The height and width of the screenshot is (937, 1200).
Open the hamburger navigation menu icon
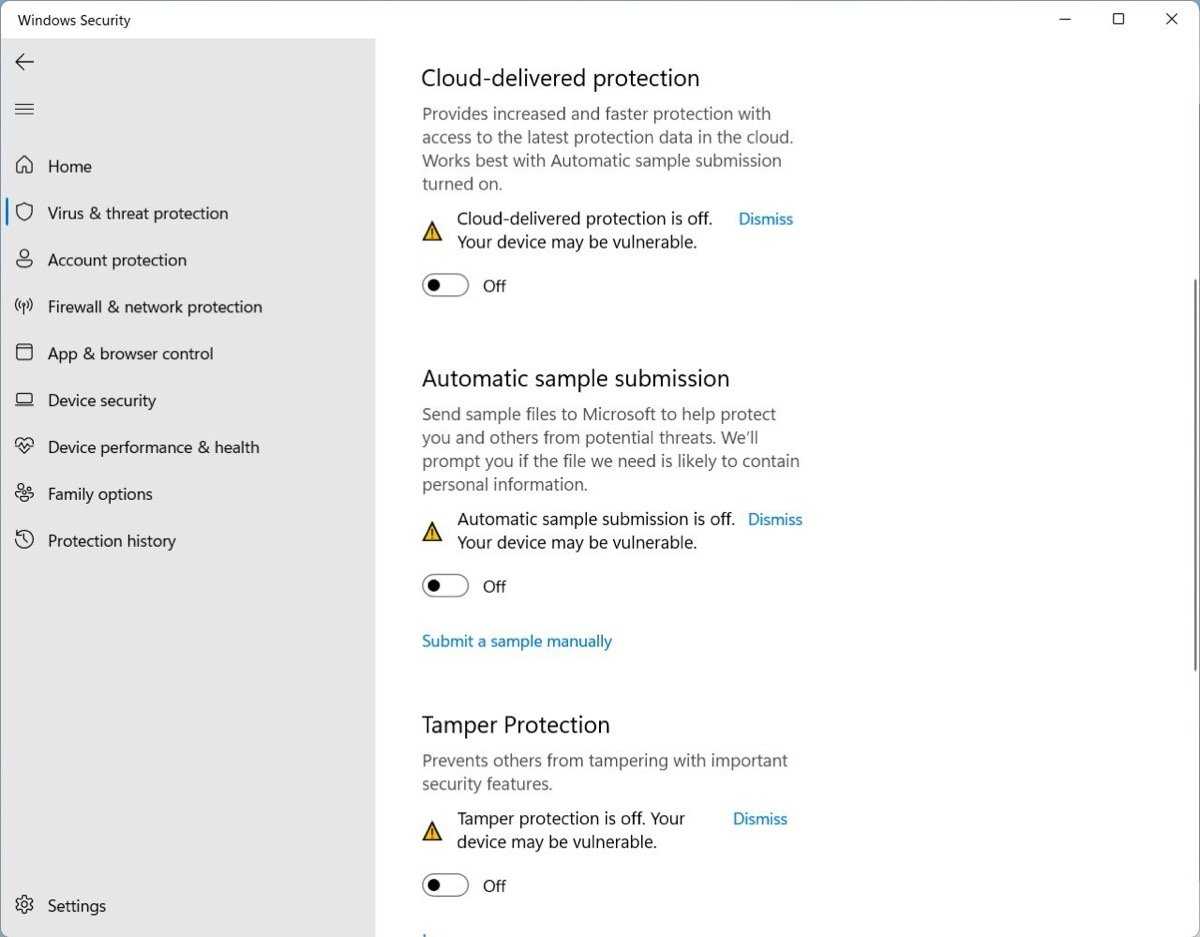point(25,109)
